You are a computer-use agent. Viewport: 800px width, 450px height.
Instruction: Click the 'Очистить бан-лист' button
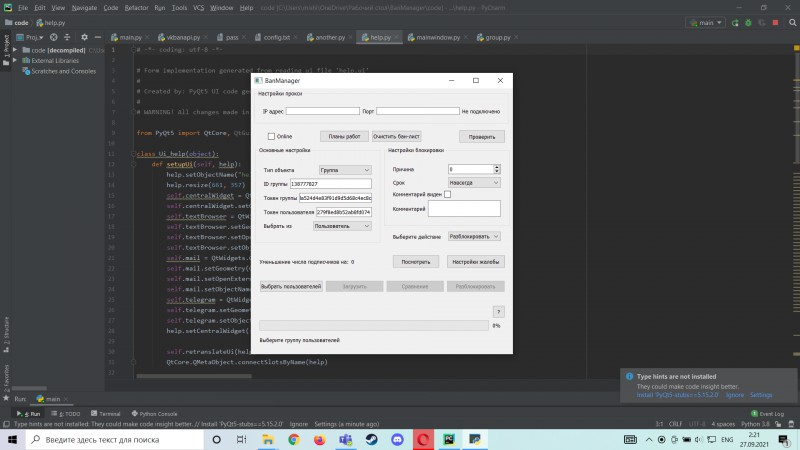point(396,136)
